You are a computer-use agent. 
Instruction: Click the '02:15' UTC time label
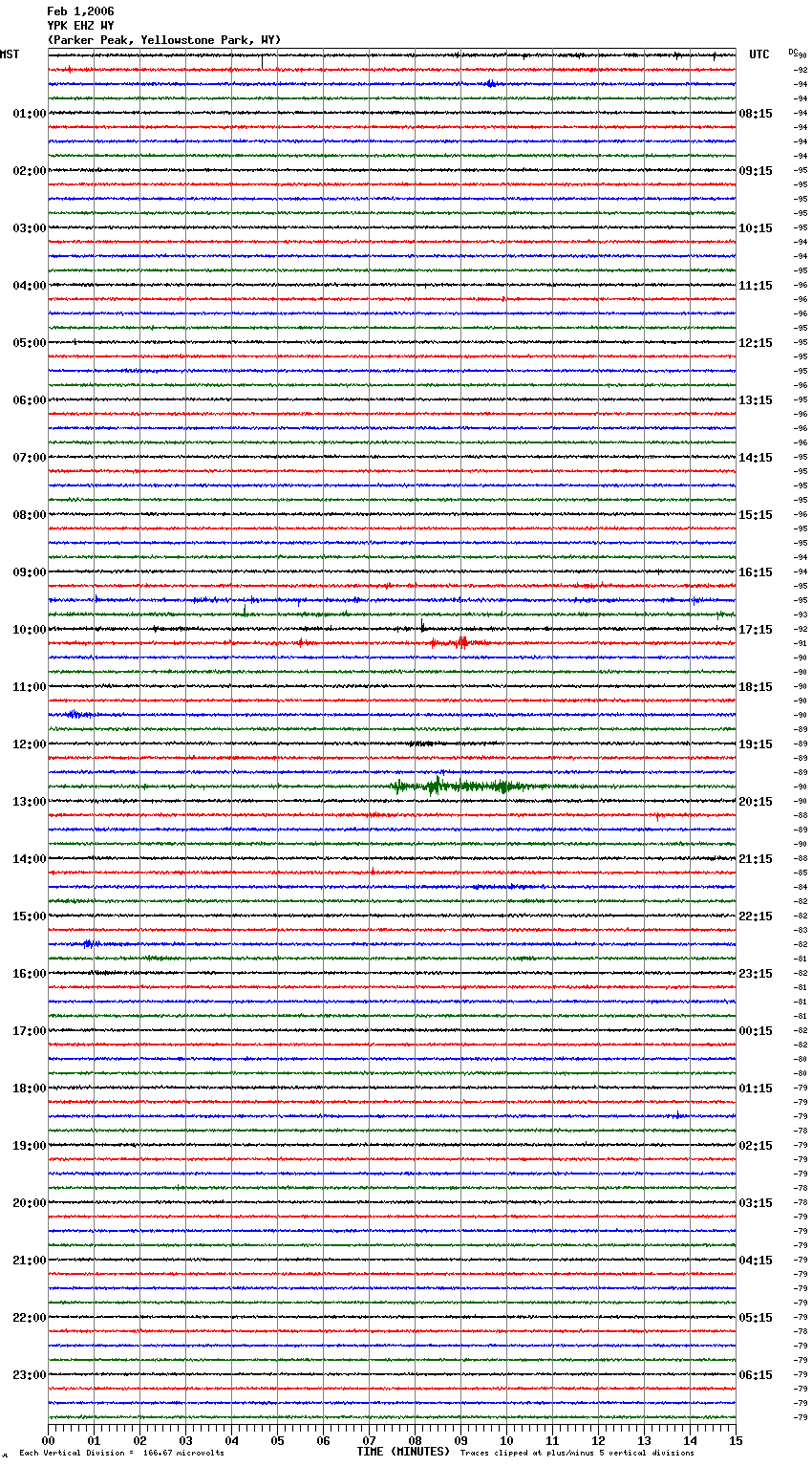(x=756, y=1146)
